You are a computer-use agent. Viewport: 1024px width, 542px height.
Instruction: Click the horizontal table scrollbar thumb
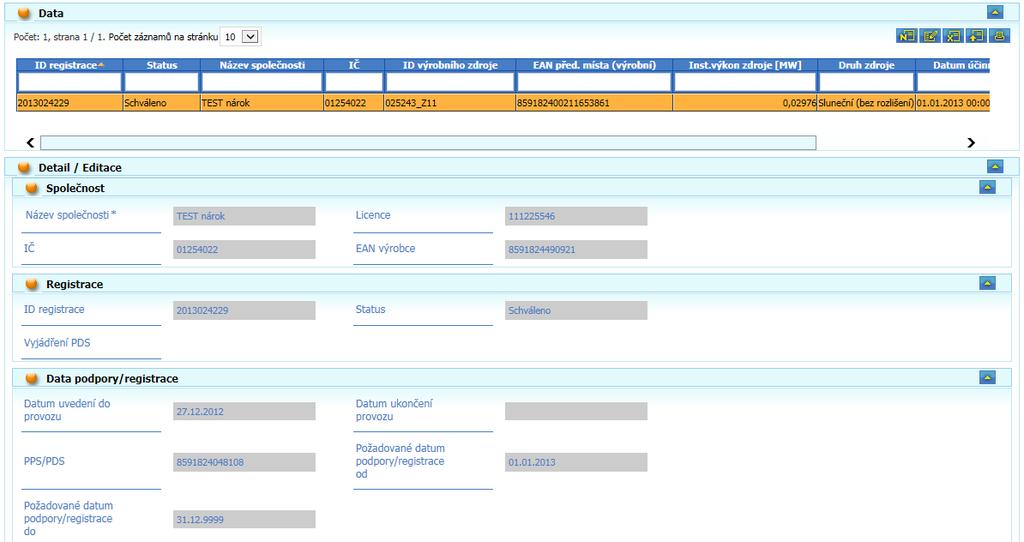pyautogui.click(x=428, y=142)
